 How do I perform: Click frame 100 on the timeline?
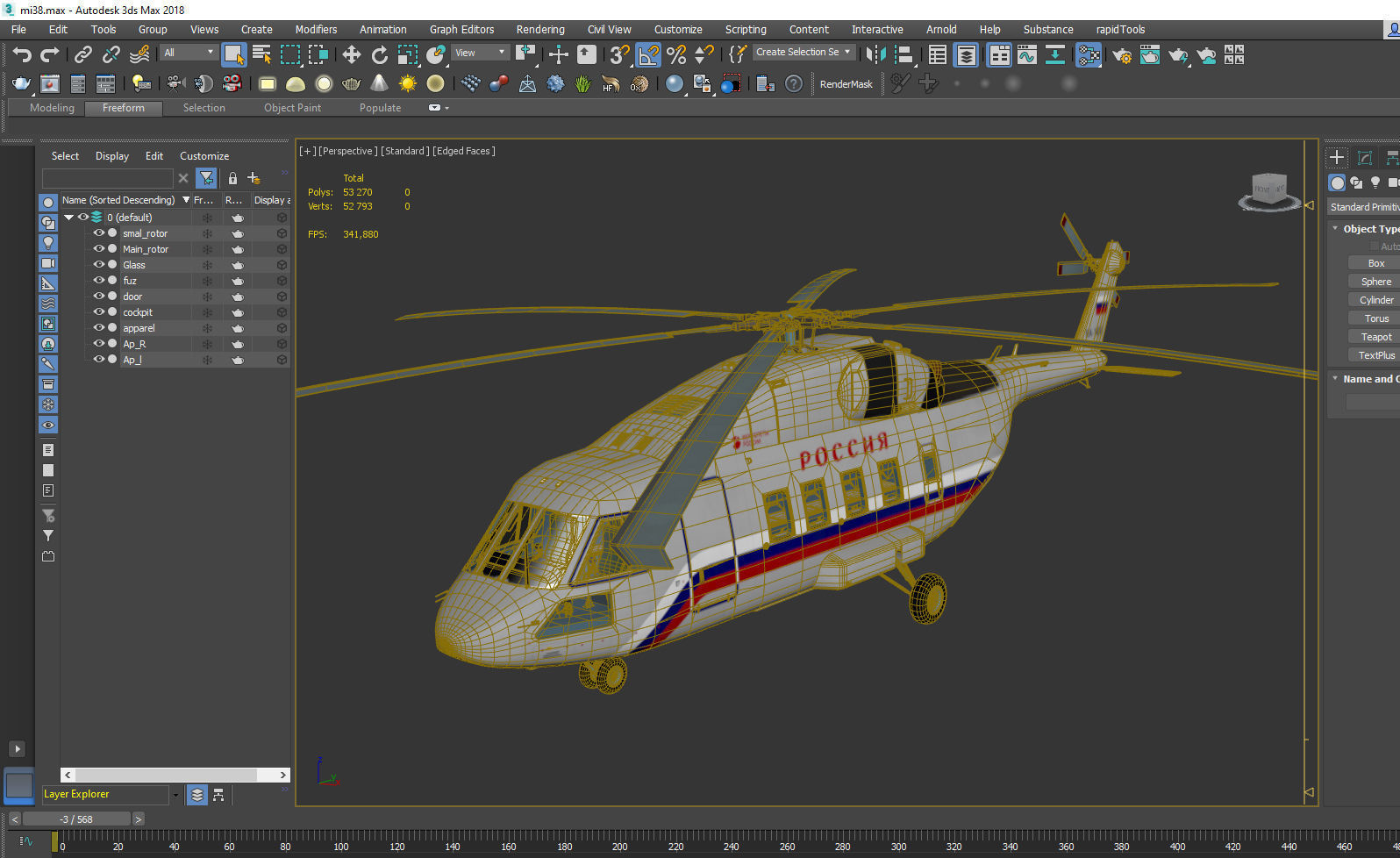point(340,847)
